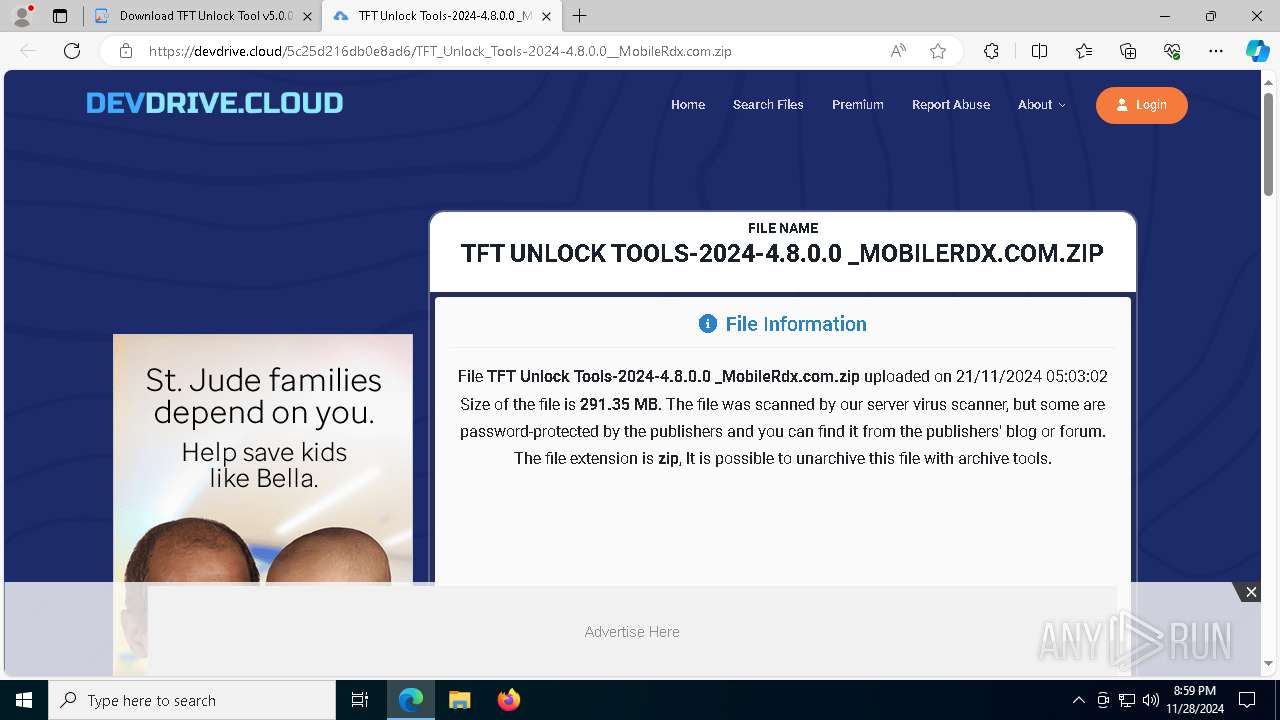The image size is (1280, 720).
Task: Click the browser profile avatar icon
Action: point(21,16)
